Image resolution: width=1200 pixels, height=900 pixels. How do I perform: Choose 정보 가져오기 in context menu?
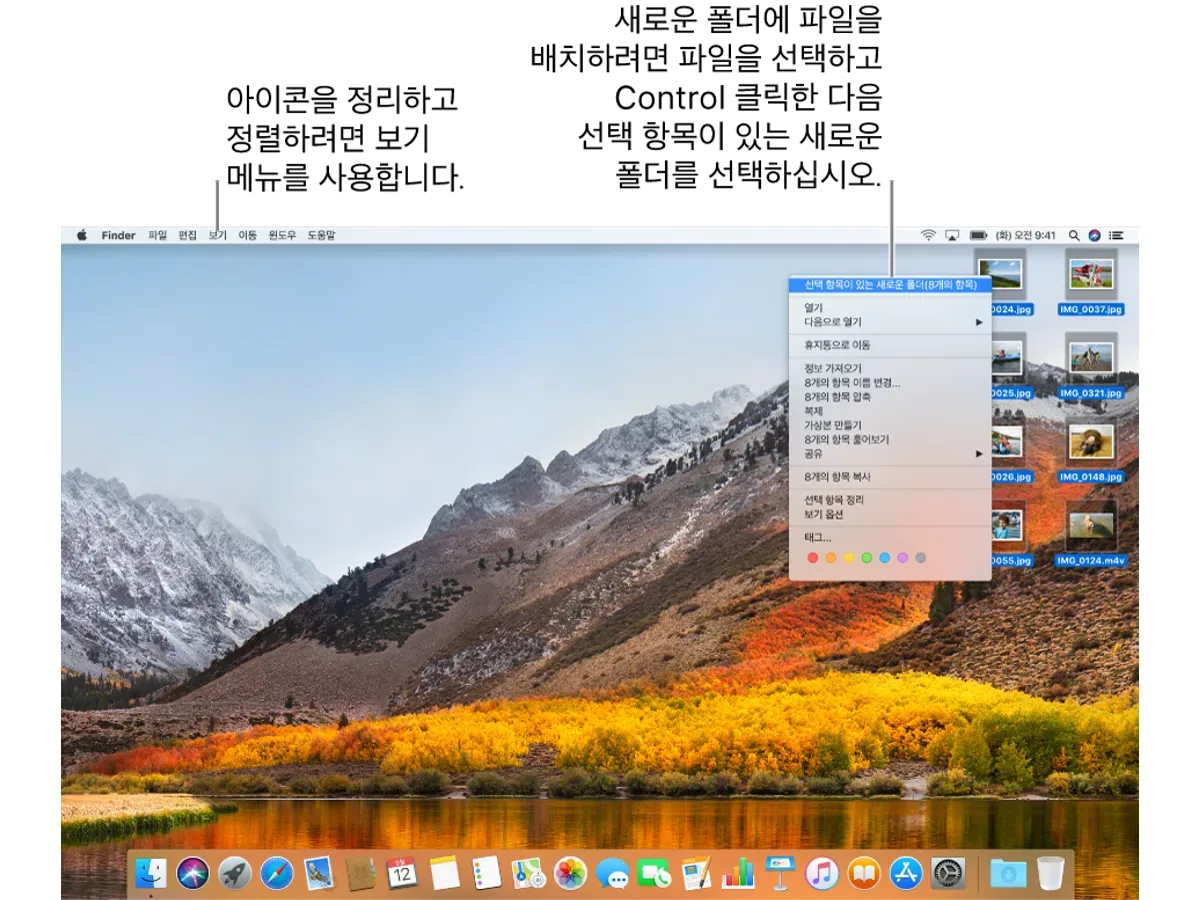click(890, 368)
